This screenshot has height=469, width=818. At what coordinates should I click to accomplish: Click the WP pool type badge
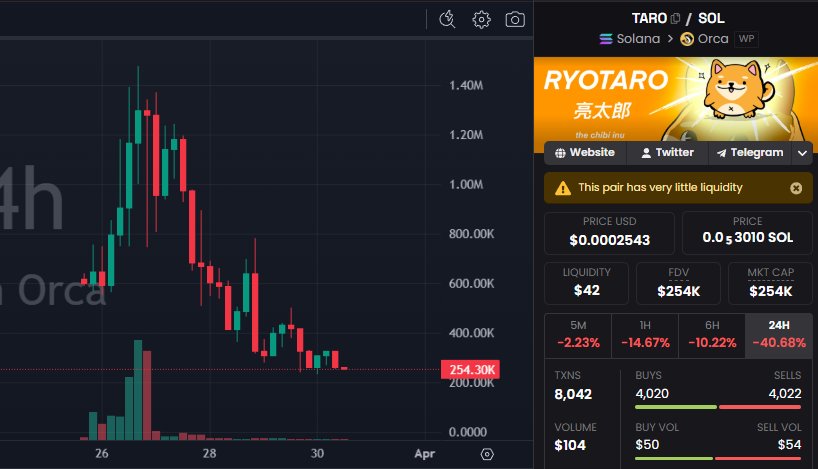point(746,39)
